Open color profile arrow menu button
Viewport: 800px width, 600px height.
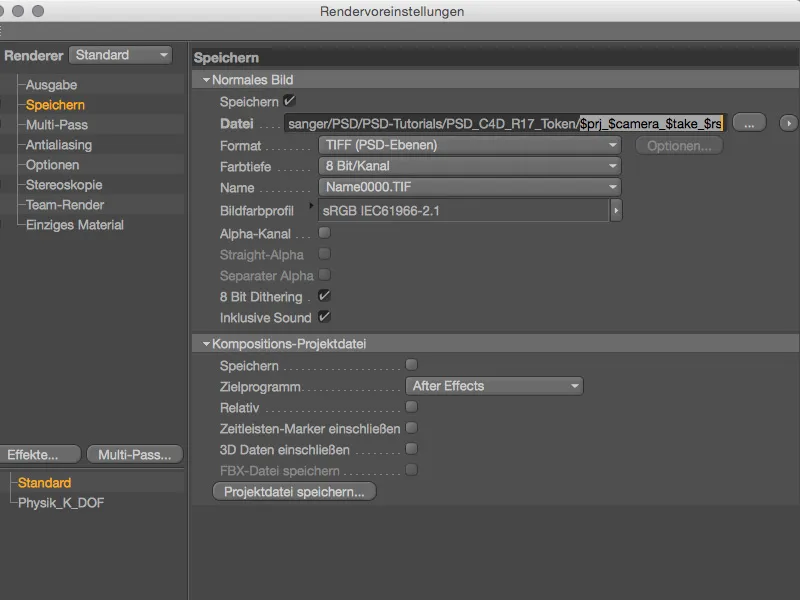pos(616,211)
